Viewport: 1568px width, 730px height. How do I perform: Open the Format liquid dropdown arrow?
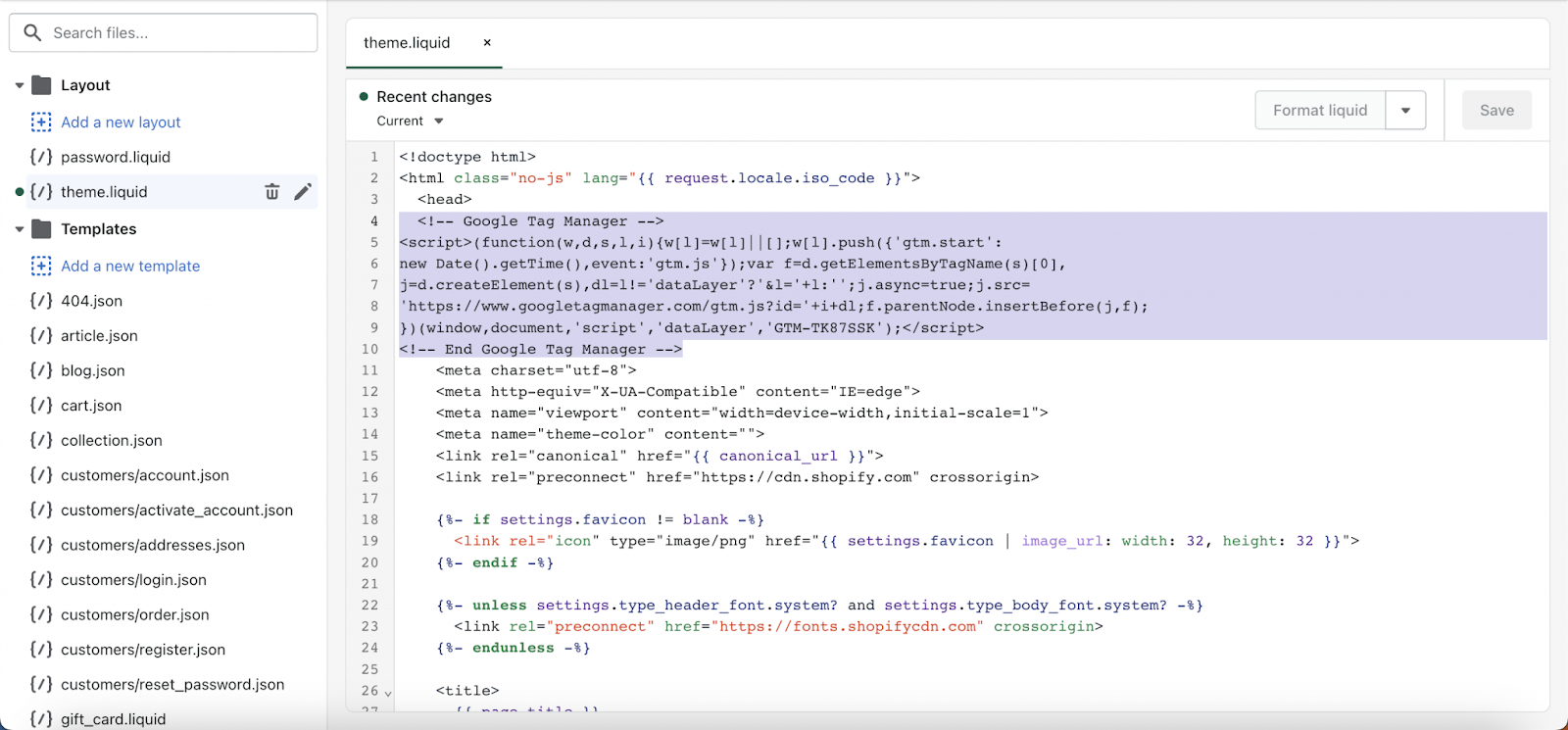point(1405,111)
